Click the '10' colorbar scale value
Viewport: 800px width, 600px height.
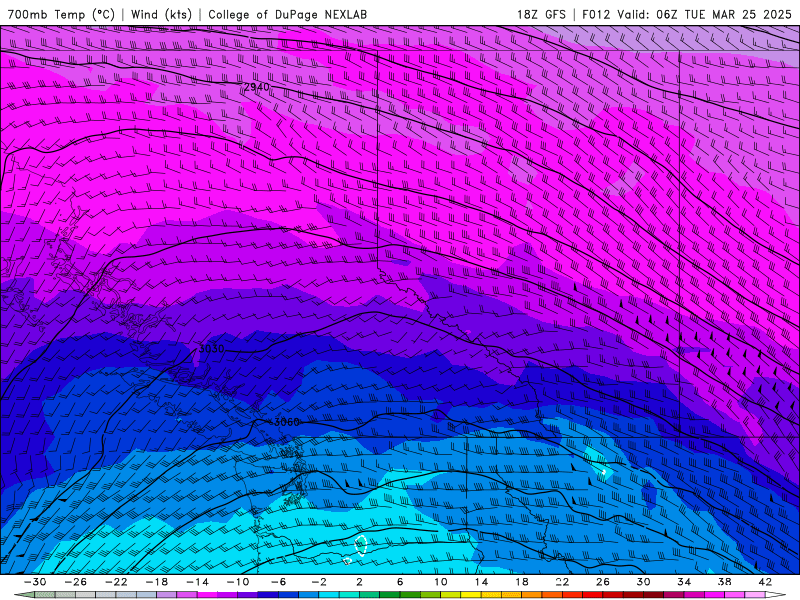click(441, 582)
